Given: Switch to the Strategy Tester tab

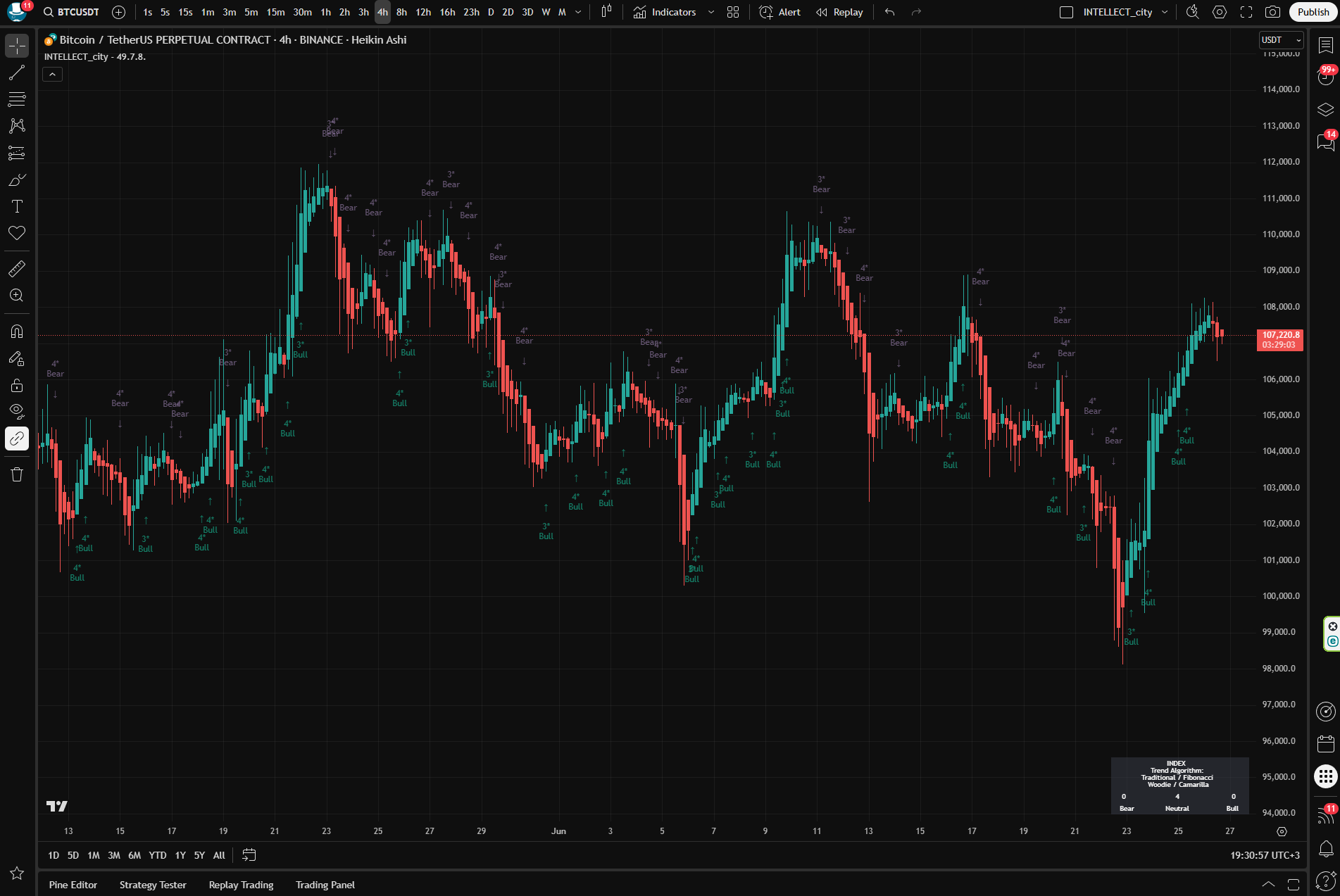Looking at the screenshot, I should (153, 885).
